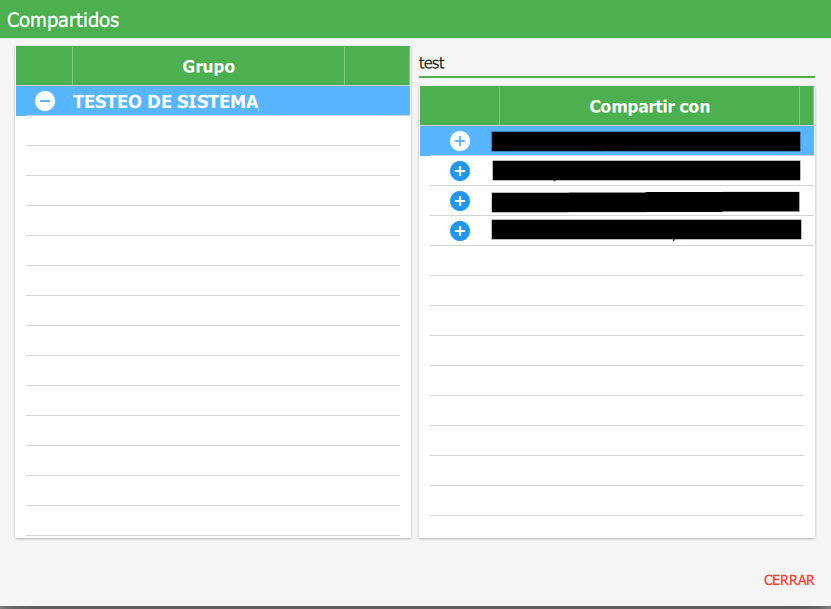This screenshot has width=831, height=609.
Task: Toggle the second user into the share list
Action: click(x=459, y=171)
